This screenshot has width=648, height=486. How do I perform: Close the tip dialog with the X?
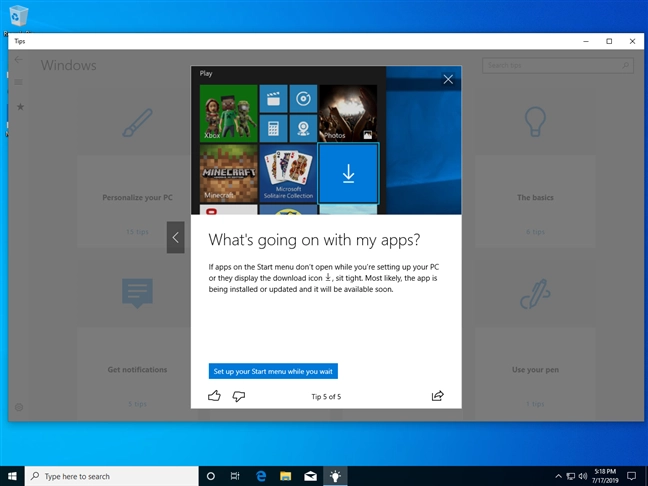coord(448,79)
